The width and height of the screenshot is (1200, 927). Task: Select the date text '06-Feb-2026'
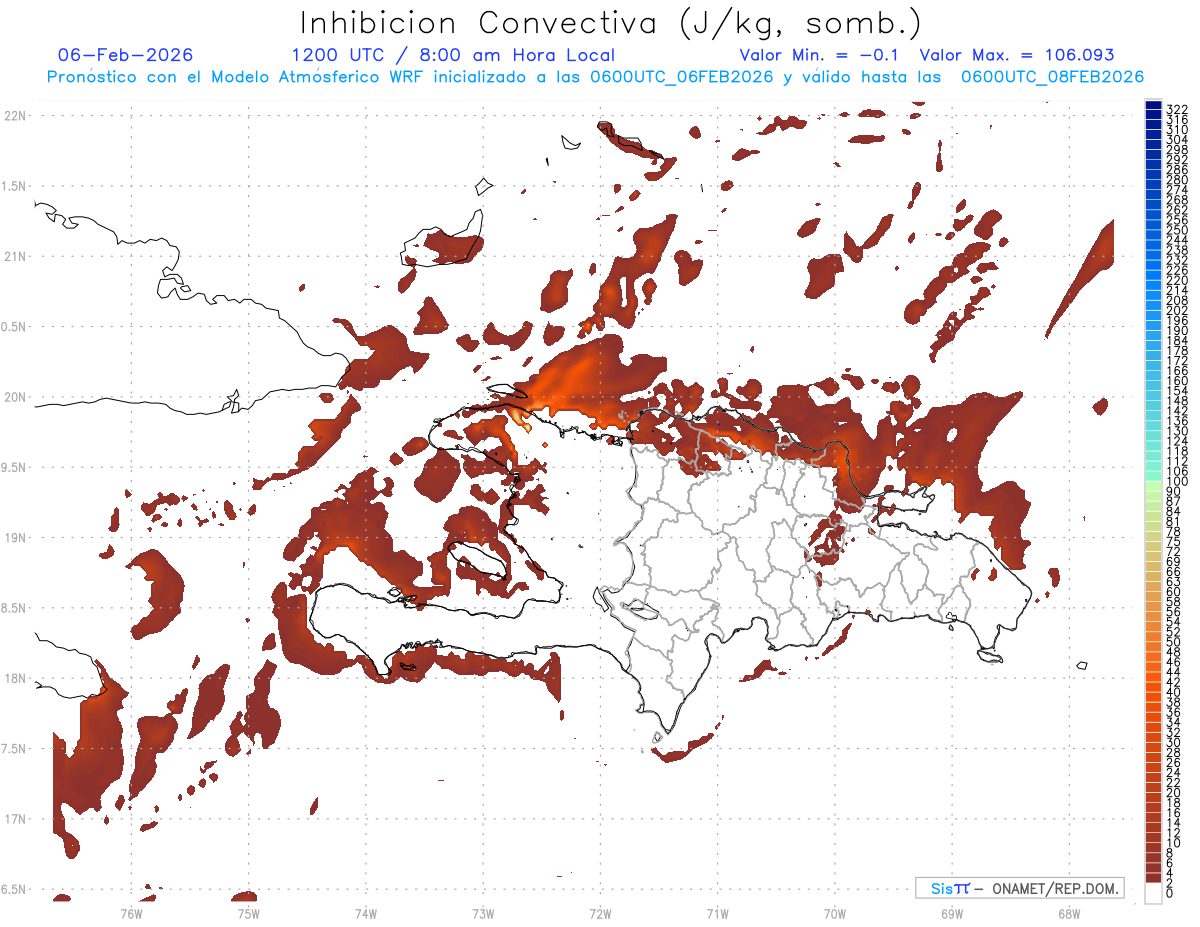coord(126,55)
